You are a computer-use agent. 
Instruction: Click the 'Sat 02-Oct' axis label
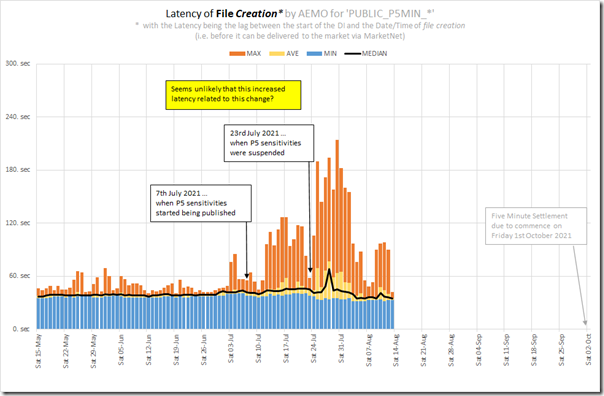[588, 350]
